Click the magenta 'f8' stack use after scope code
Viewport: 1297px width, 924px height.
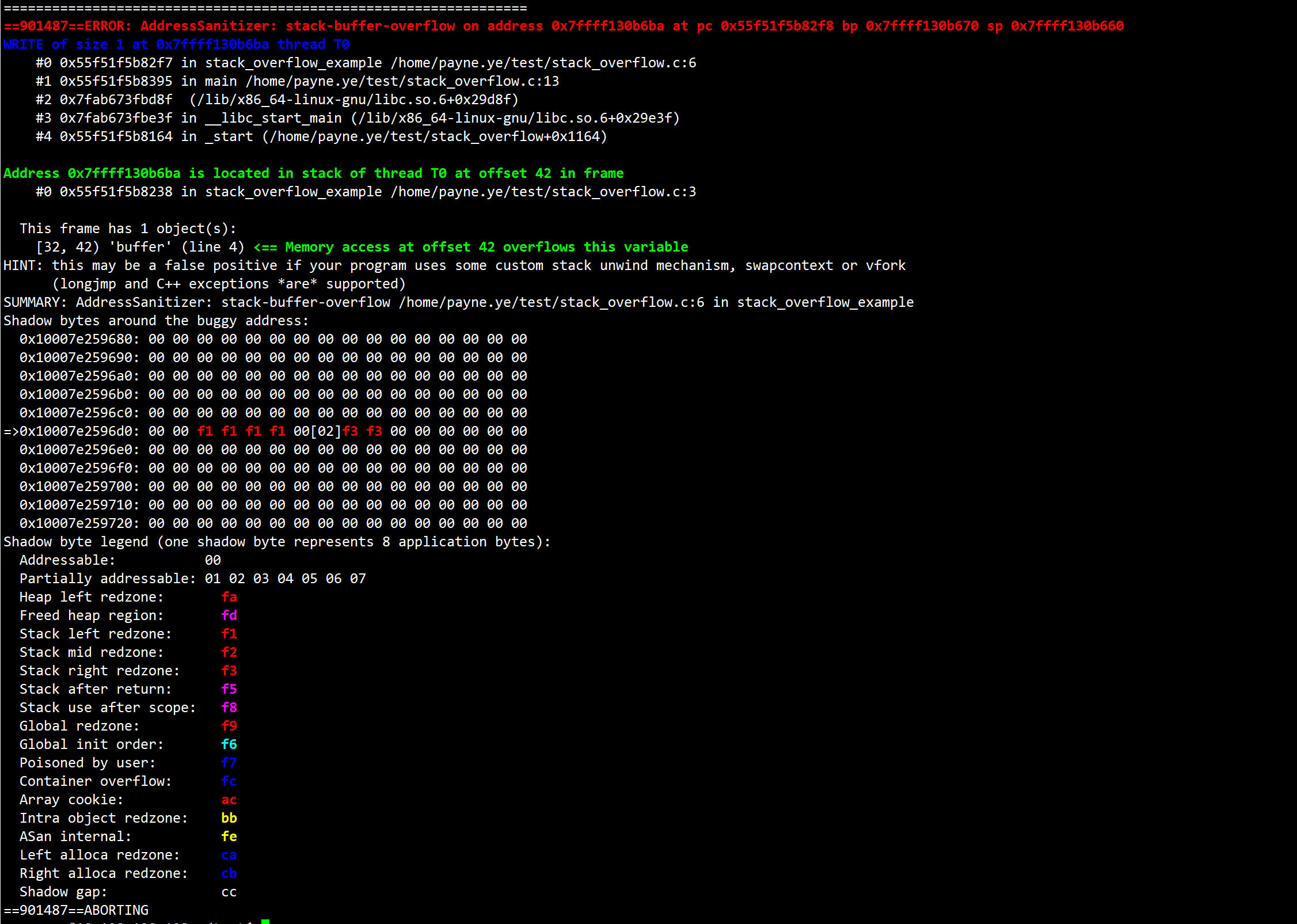click(x=229, y=708)
